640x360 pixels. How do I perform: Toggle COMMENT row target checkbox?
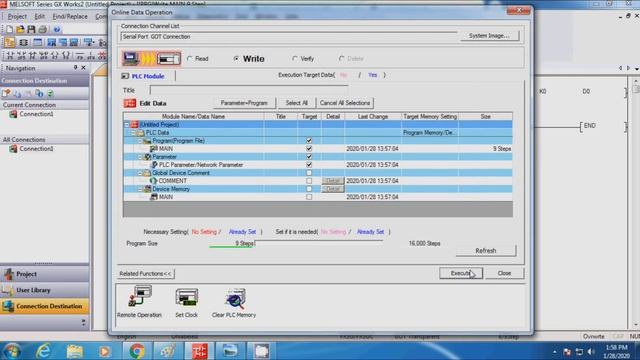pyautogui.click(x=309, y=181)
